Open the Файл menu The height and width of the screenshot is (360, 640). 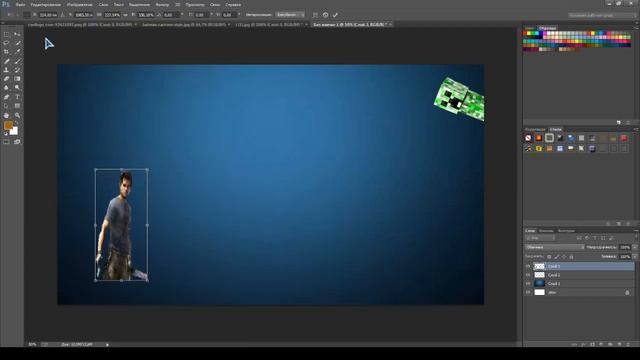tap(20, 5)
